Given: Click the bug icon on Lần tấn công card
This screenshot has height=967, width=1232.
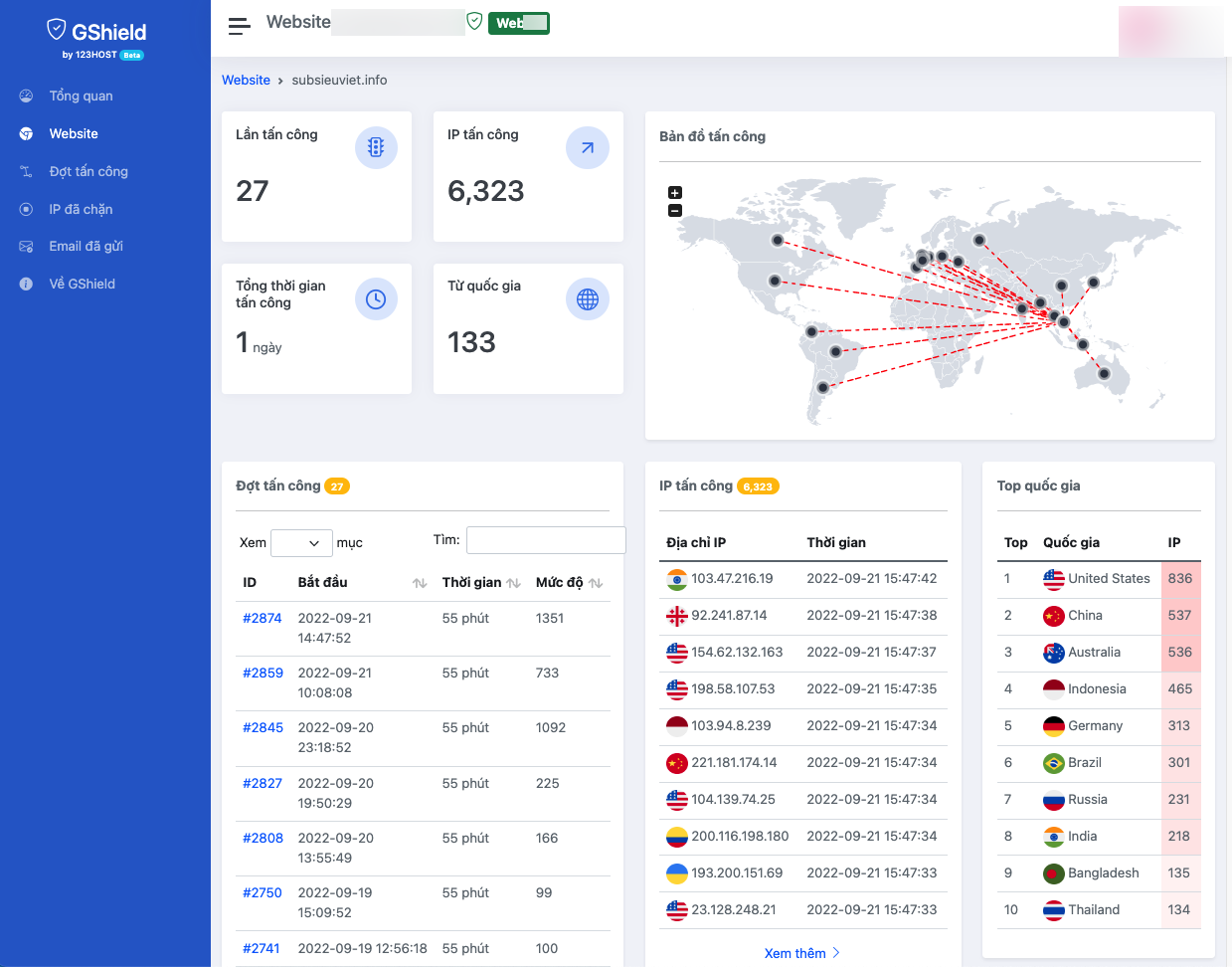Looking at the screenshot, I should [376, 147].
